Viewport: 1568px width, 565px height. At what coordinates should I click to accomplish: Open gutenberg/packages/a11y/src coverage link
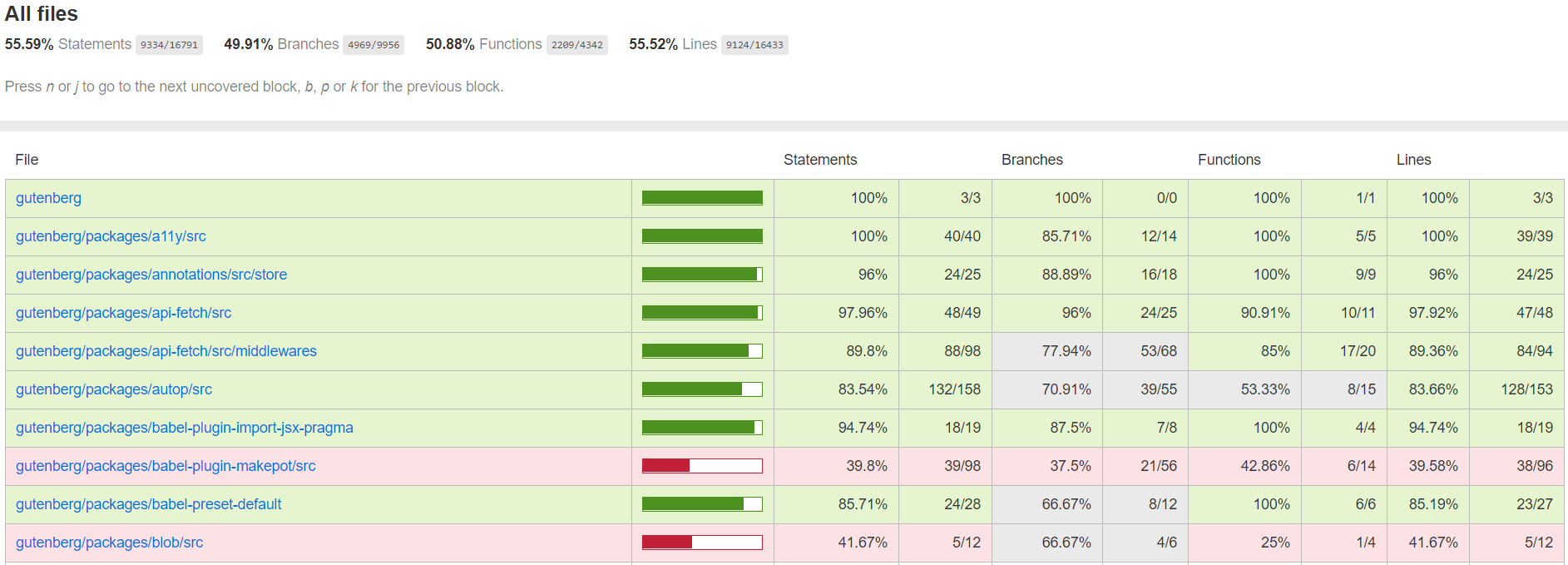click(x=111, y=236)
